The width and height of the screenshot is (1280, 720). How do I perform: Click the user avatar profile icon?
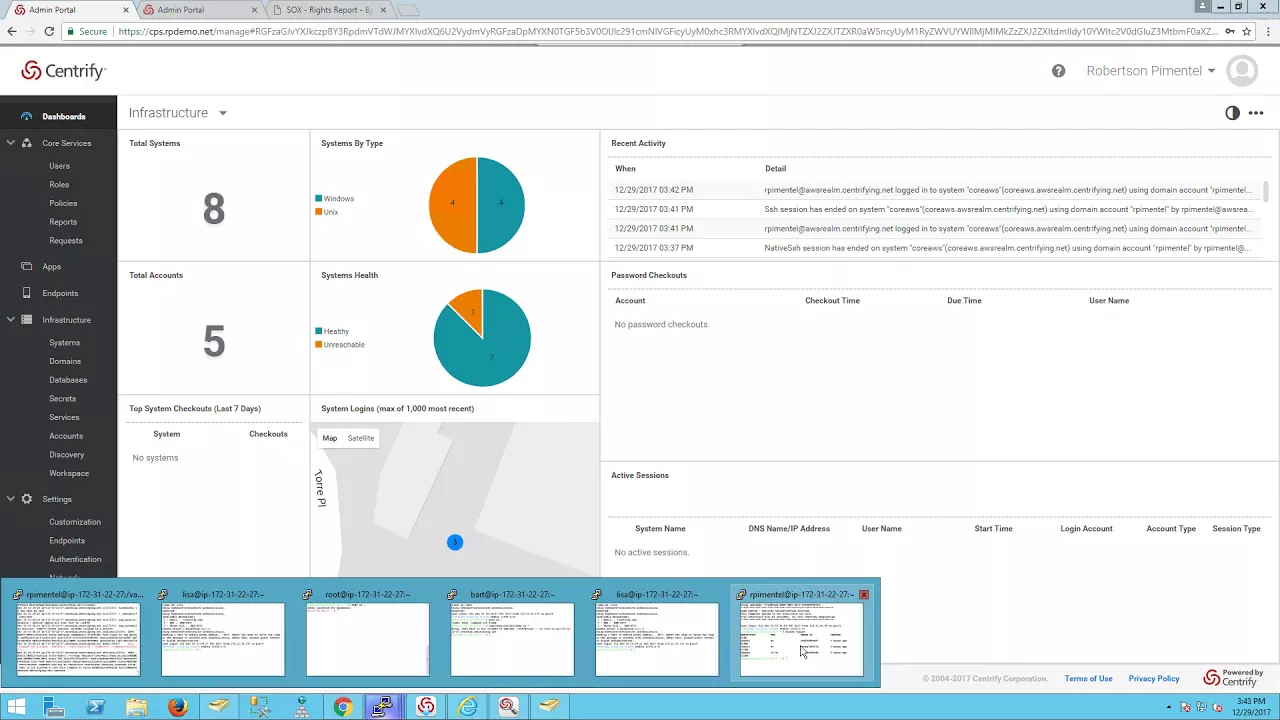tap(1242, 71)
